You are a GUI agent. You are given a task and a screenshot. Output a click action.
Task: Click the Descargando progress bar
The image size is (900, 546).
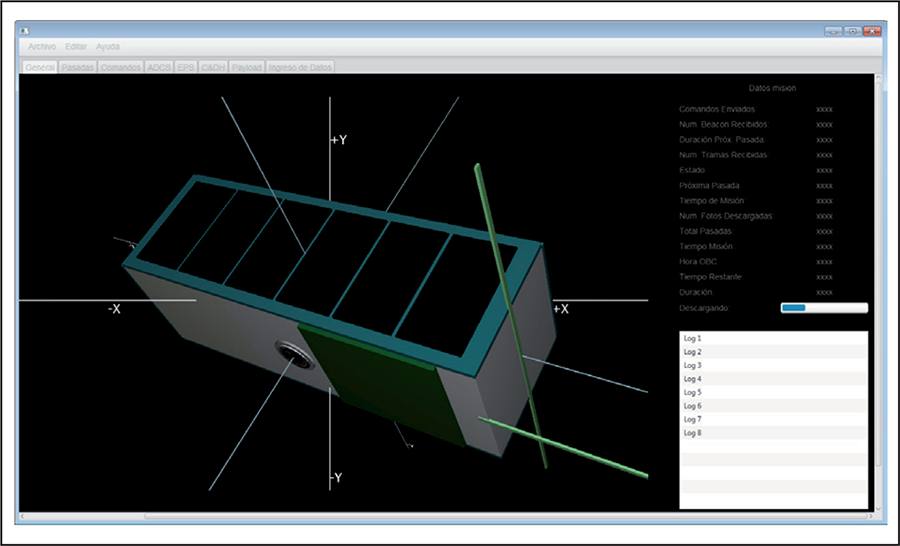(x=824, y=308)
